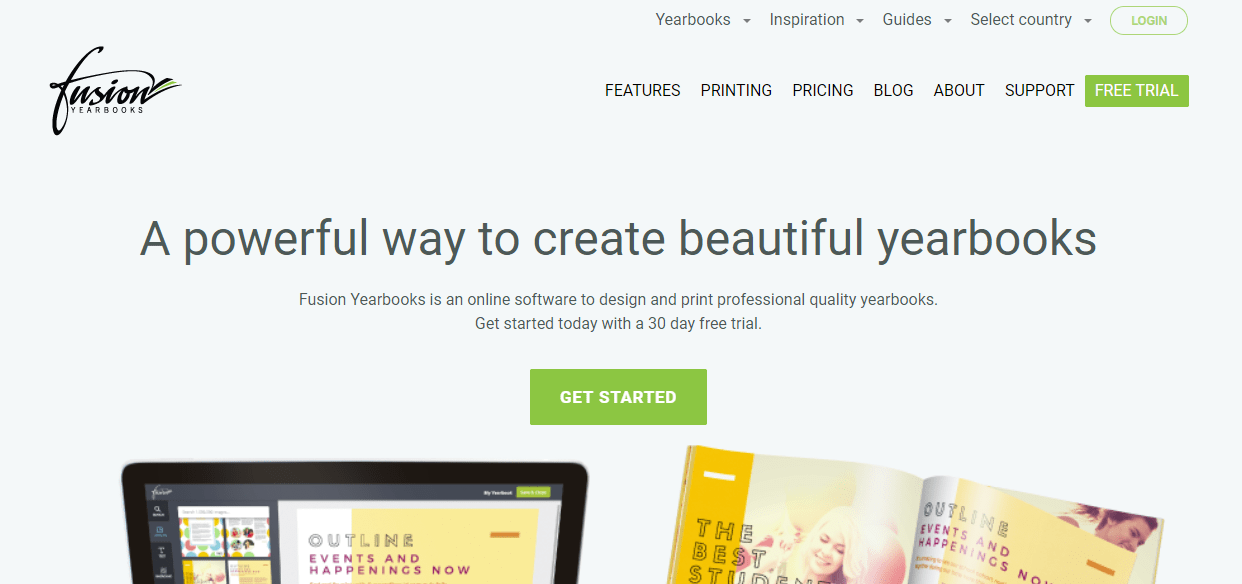Click the LOGIN button
The height and width of the screenshot is (584, 1242).
click(x=1148, y=20)
